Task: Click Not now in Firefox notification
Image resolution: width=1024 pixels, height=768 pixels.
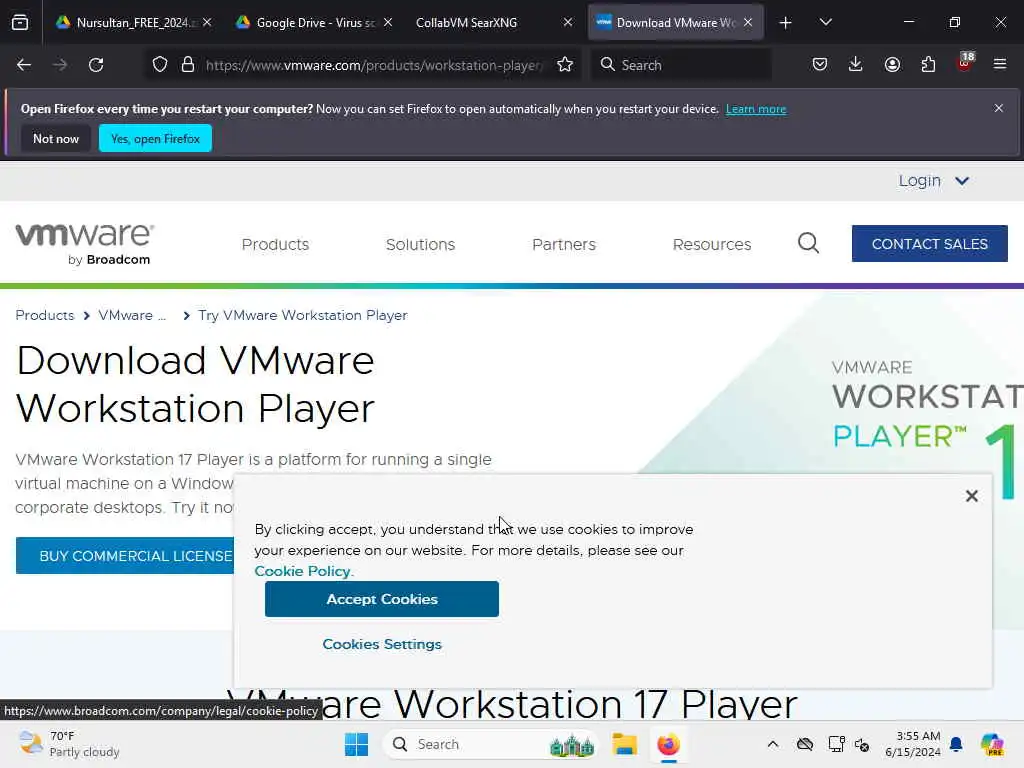Action: pyautogui.click(x=56, y=138)
